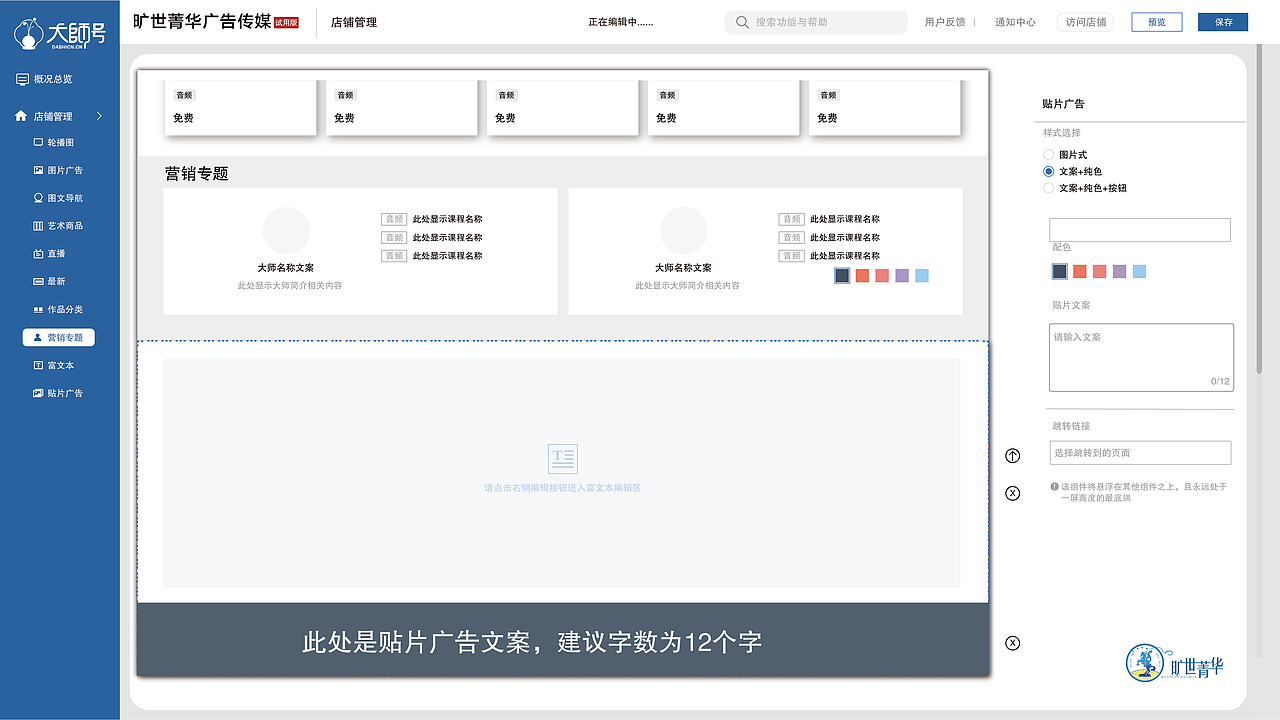The height and width of the screenshot is (720, 1280).
Task: Click the search magnifier icon
Action: [742, 22]
